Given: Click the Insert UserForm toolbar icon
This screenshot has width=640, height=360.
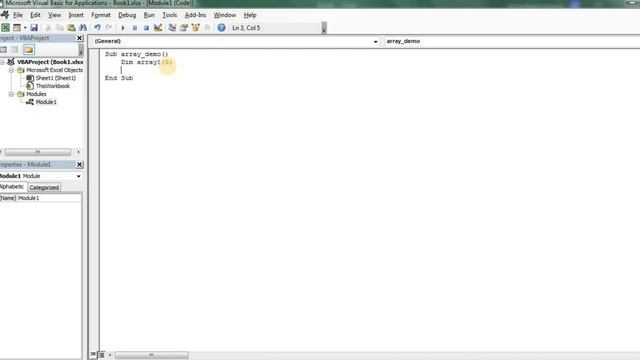Looking at the screenshot, I should (17, 28).
